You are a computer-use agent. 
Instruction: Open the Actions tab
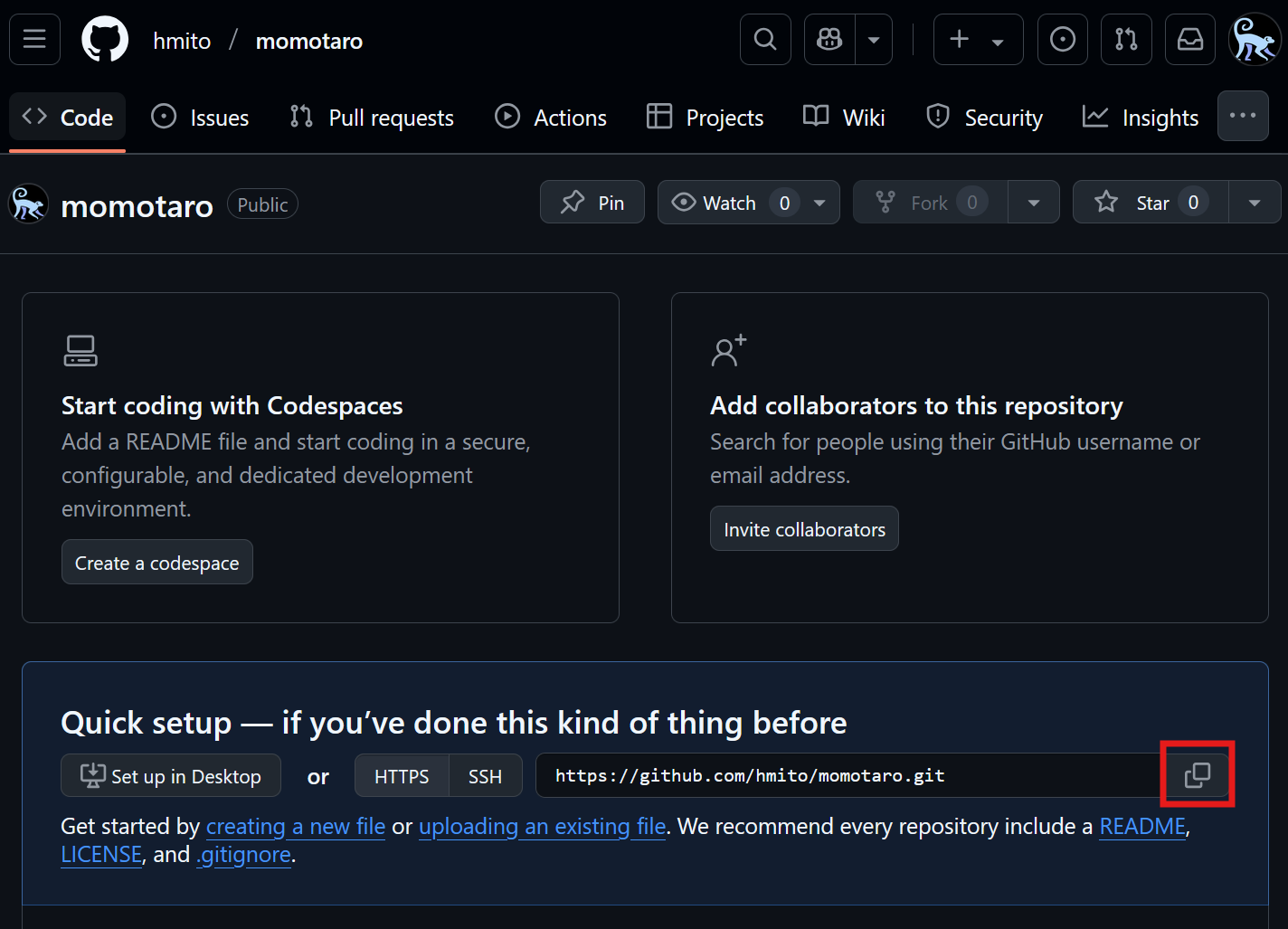point(551,118)
